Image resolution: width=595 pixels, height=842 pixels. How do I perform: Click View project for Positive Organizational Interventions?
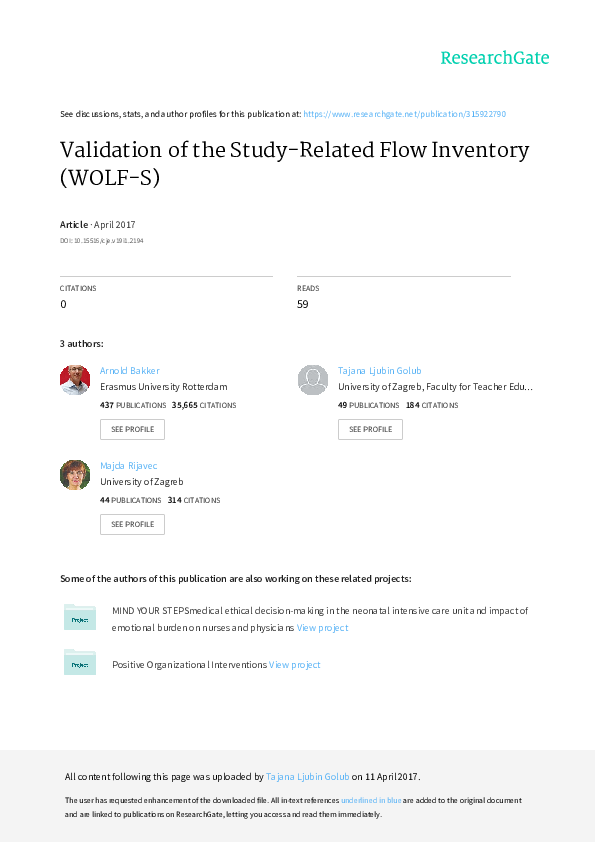click(x=294, y=664)
